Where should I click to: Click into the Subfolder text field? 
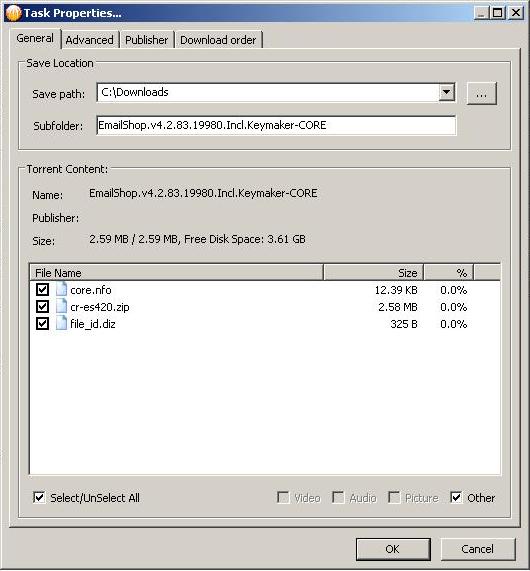tap(276, 125)
